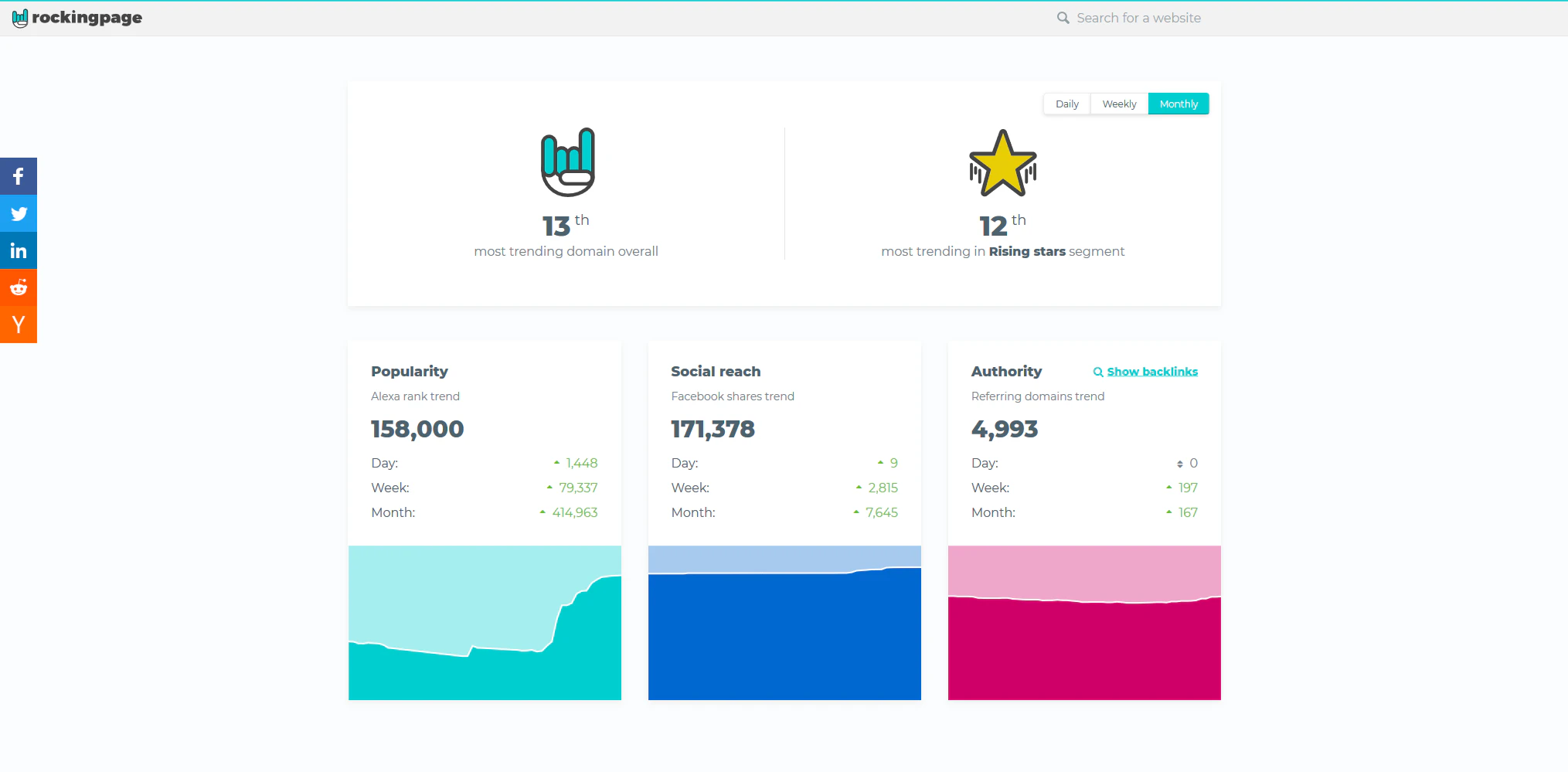Image resolution: width=1568 pixels, height=772 pixels.
Task: Share on Reddit via sidebar icon
Action: click(19, 287)
